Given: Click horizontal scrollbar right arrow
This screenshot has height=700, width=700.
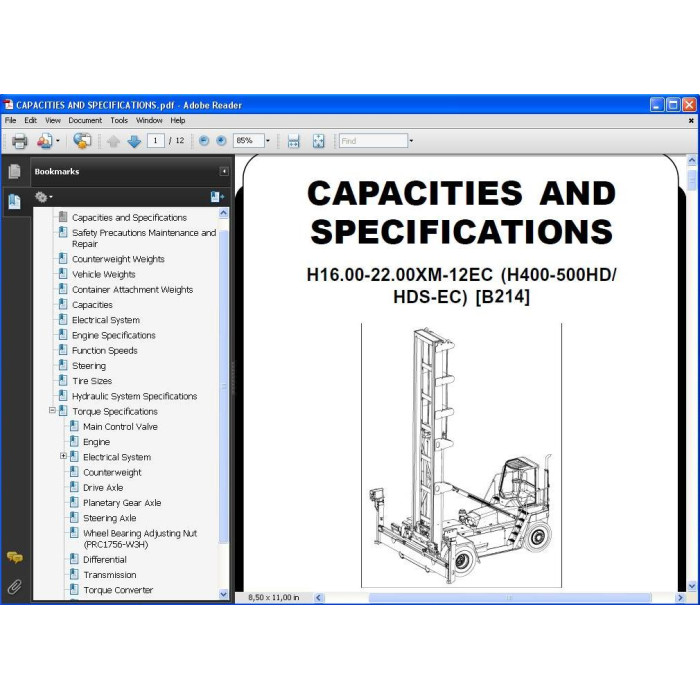Looking at the screenshot, I should coord(680,597).
